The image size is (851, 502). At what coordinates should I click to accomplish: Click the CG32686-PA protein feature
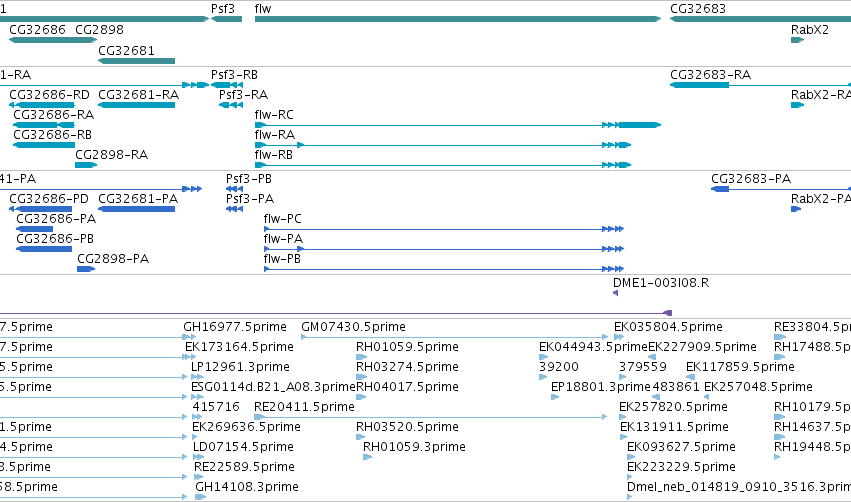[x=35, y=229]
